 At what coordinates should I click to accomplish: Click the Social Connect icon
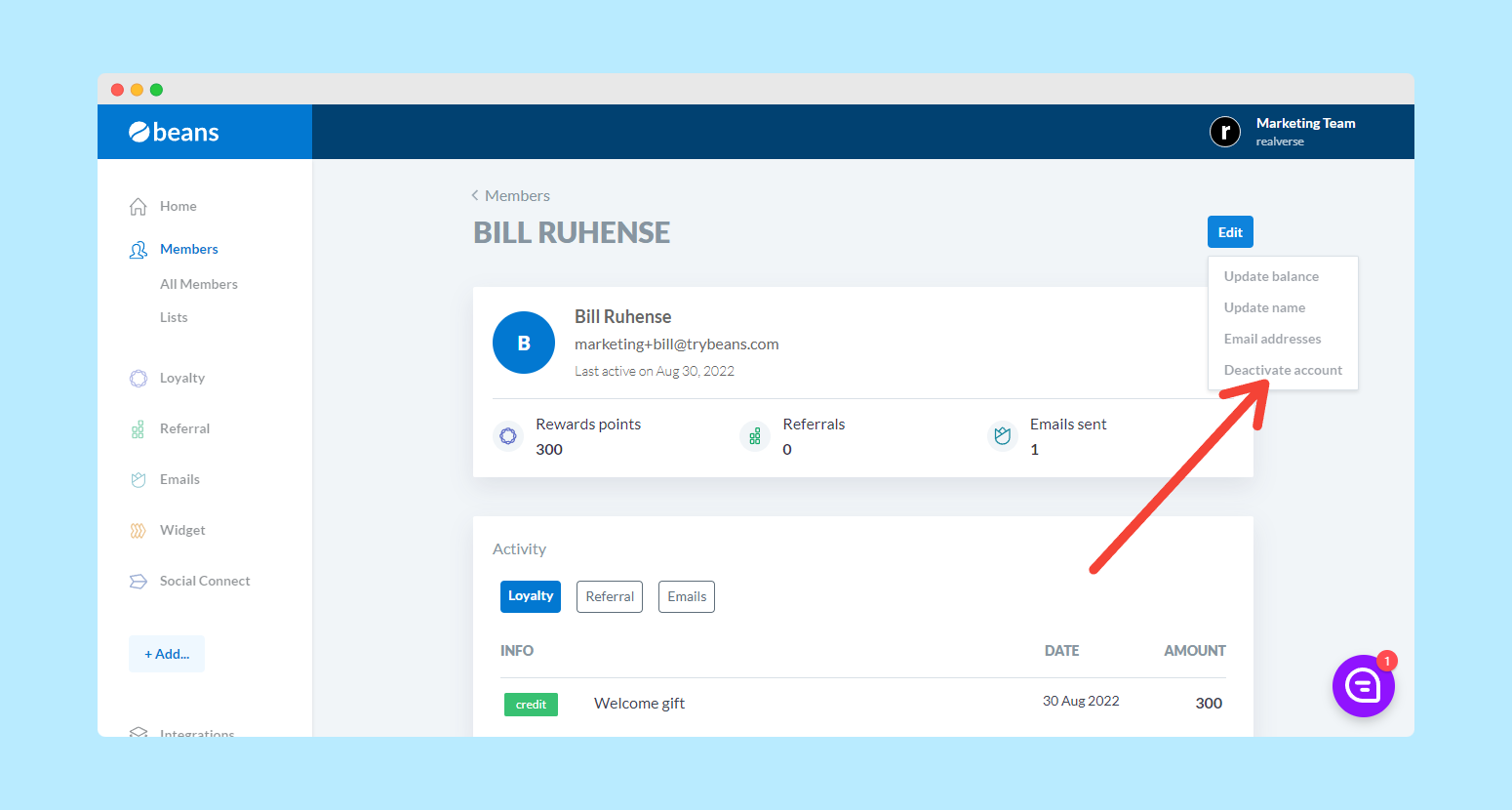[x=139, y=582]
